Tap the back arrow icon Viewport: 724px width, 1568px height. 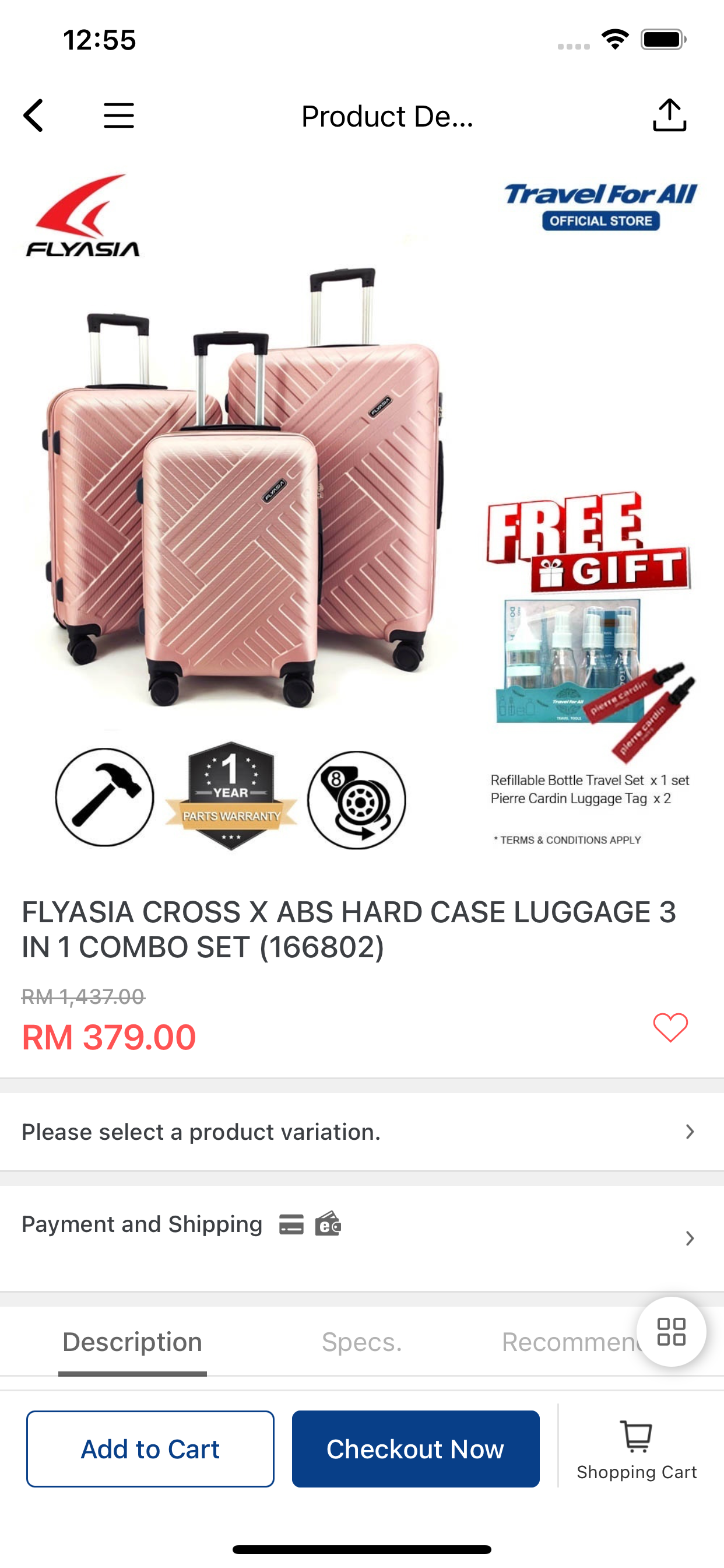(x=33, y=116)
